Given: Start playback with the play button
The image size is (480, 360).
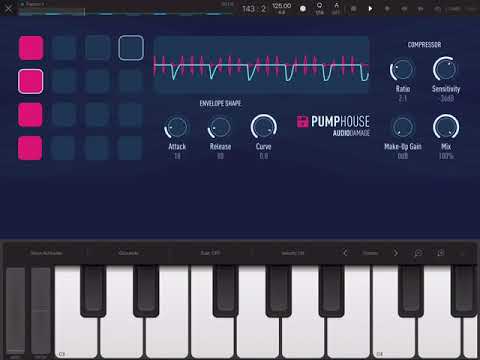Looking at the screenshot, I should point(370,9).
